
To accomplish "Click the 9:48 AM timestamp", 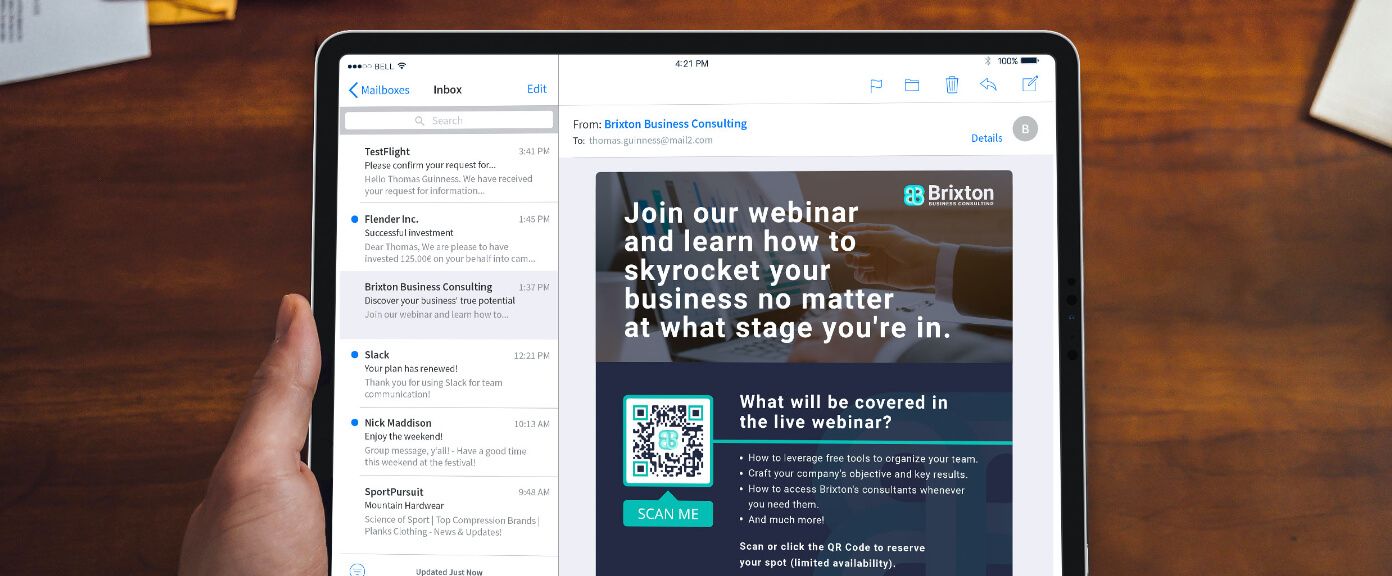I will click(x=534, y=493).
